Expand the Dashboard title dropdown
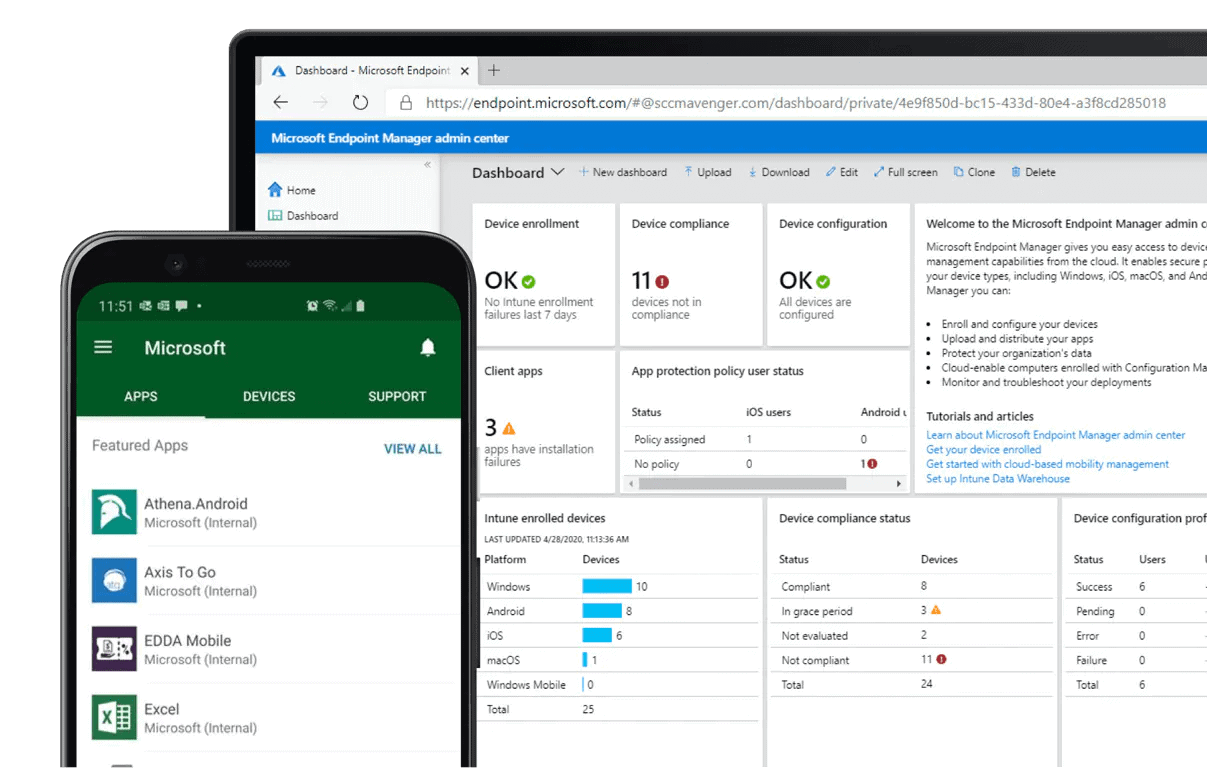Image resolution: width=1207 pixels, height=768 pixels. coord(557,172)
